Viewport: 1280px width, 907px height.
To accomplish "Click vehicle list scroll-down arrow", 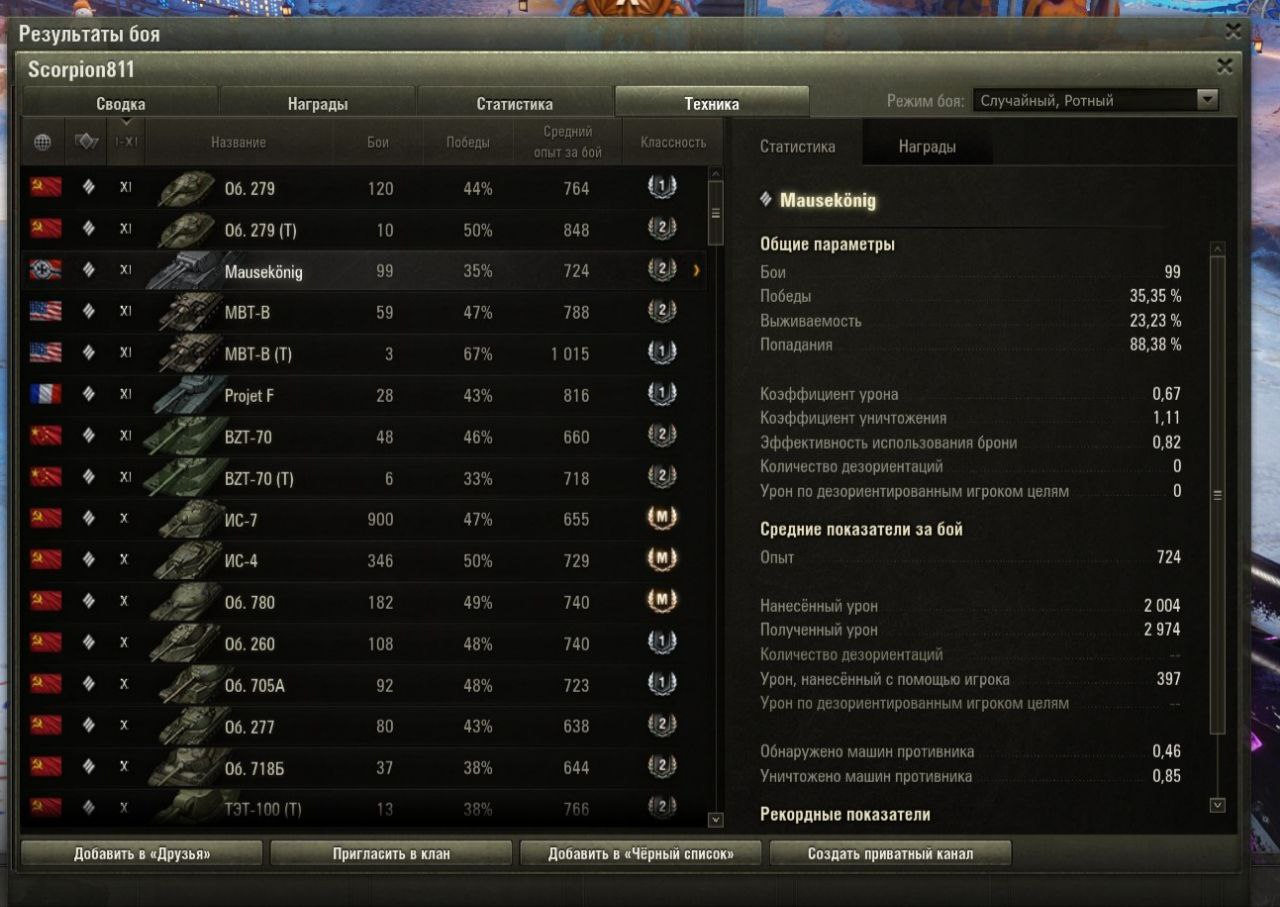I will pos(715,820).
